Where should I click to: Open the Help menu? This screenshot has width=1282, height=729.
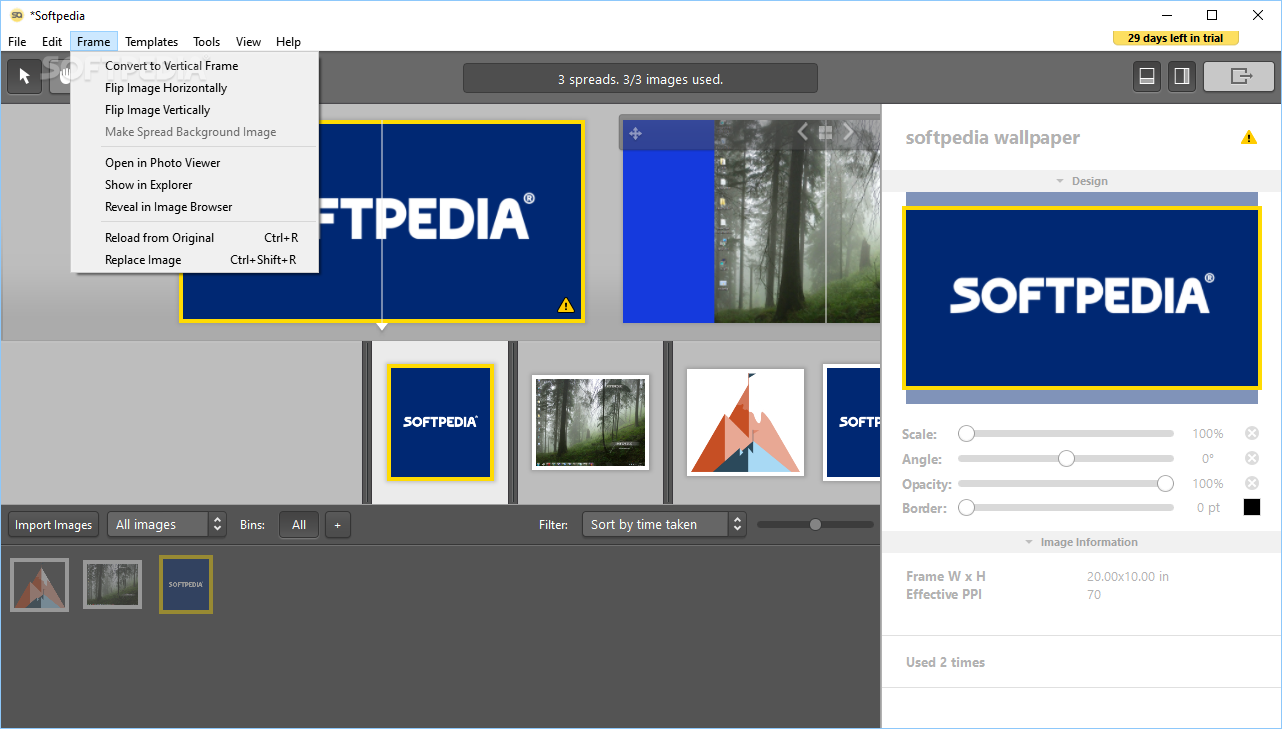[x=288, y=42]
